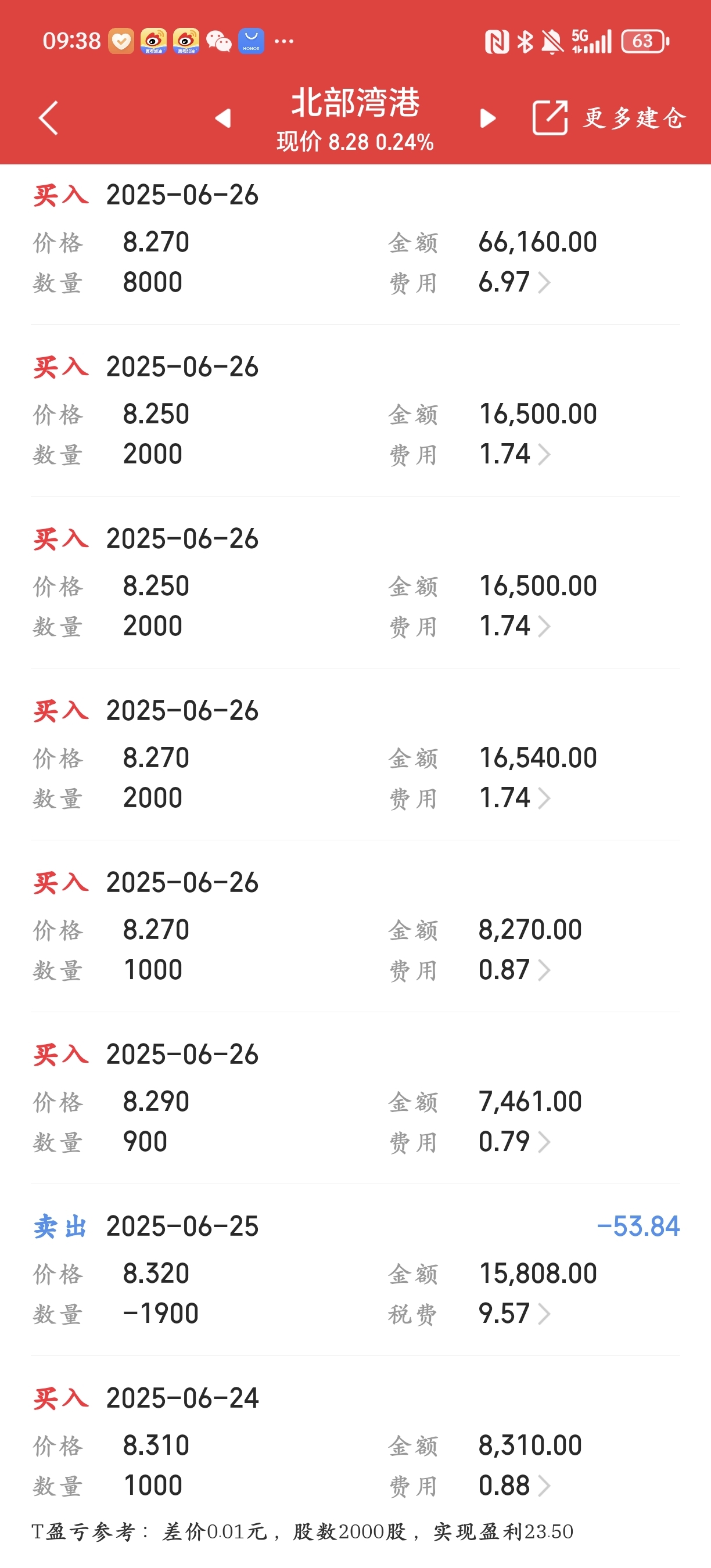Expand the 0.79 fee details chevron
This screenshot has width=711, height=1568.
[x=544, y=1142]
